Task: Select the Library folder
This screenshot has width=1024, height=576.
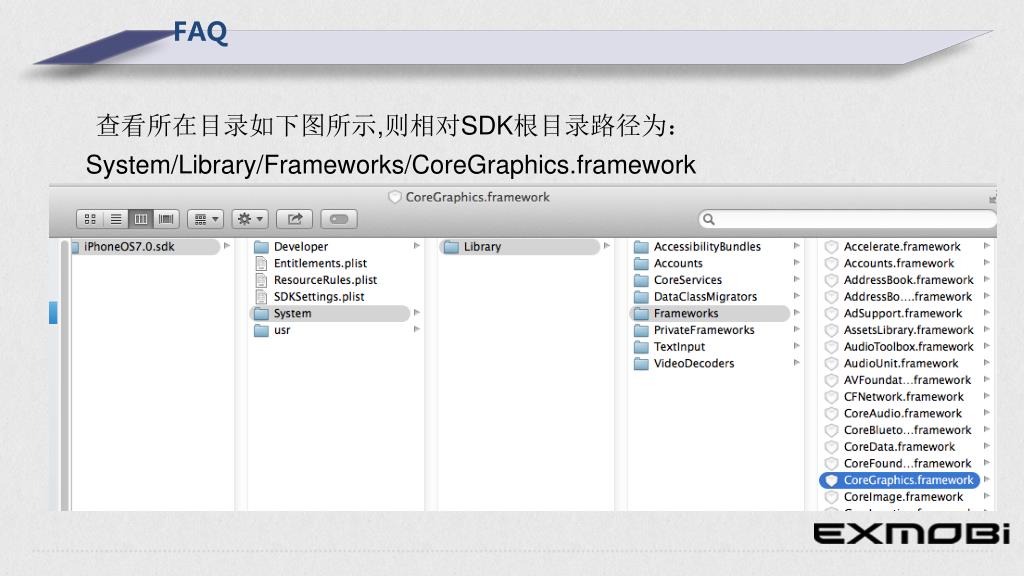Action: 520,246
